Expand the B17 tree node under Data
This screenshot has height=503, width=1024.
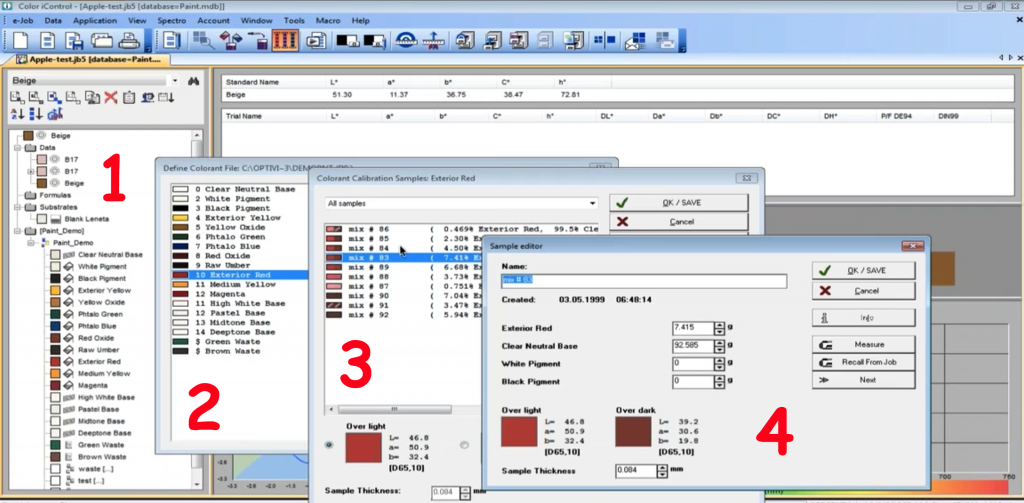31,172
